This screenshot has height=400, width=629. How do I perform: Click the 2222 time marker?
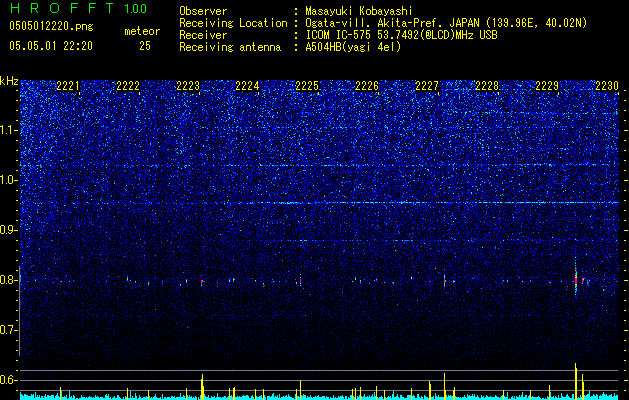[128, 86]
